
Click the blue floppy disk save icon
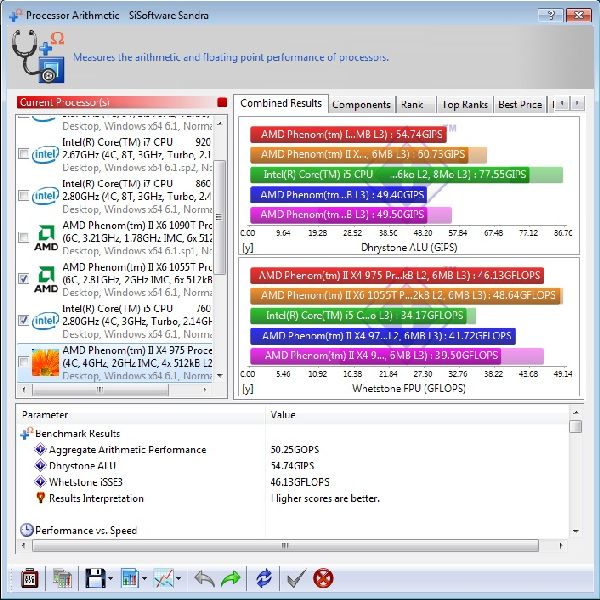[x=94, y=578]
